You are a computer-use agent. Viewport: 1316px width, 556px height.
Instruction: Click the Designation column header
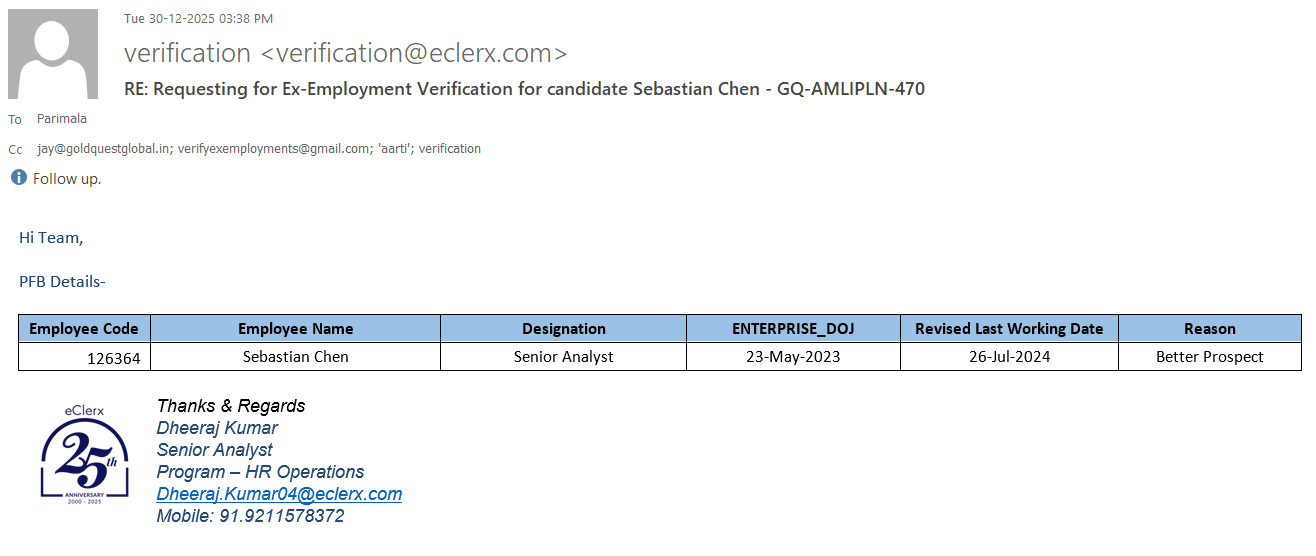point(563,328)
